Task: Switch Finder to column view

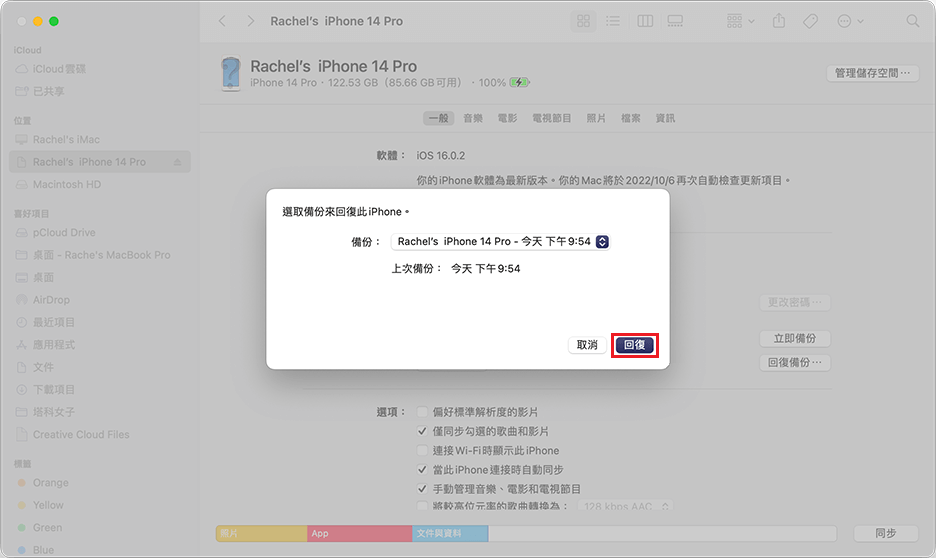Action: (645, 21)
